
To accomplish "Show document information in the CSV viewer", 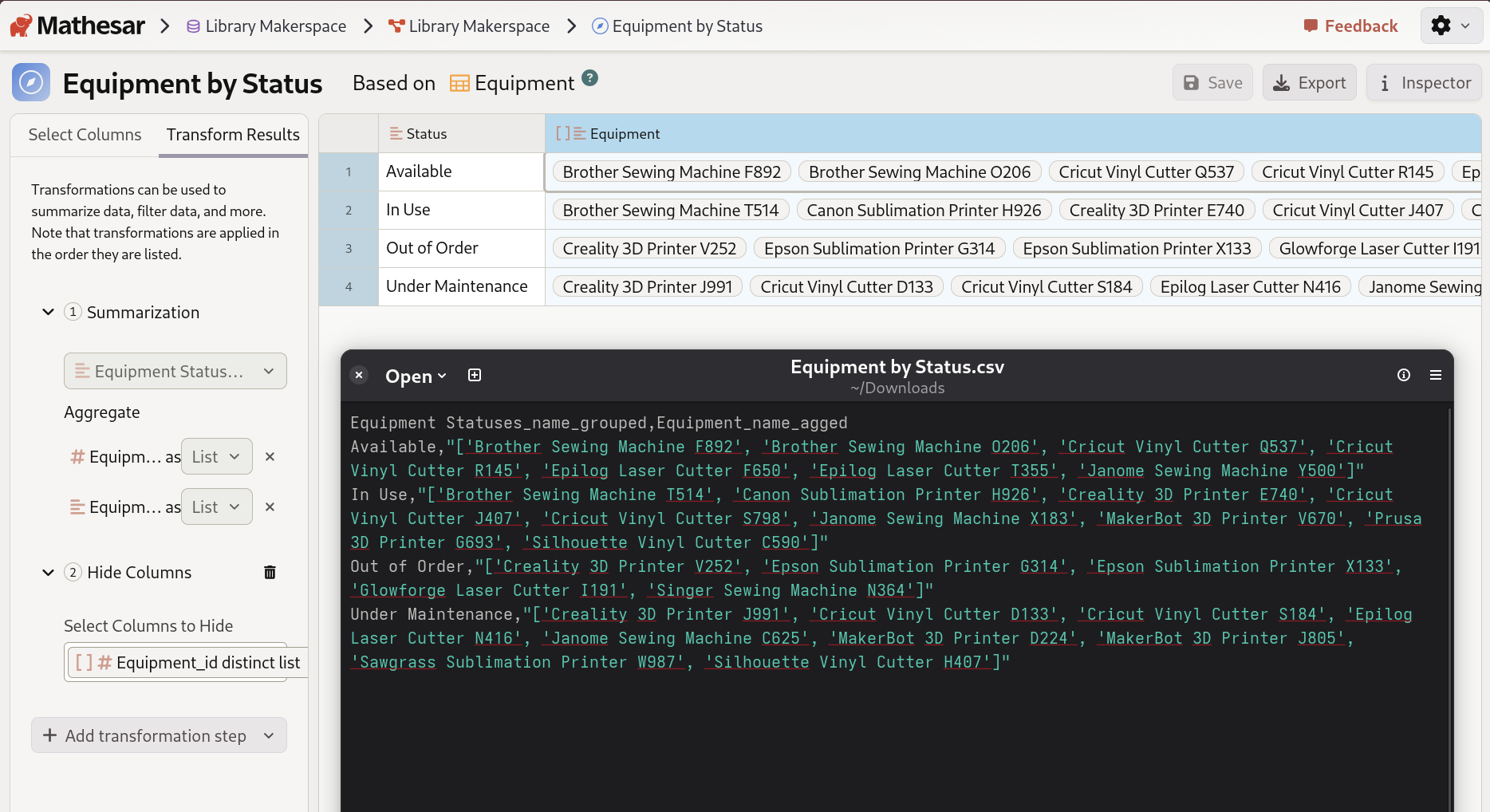I will [x=1404, y=375].
